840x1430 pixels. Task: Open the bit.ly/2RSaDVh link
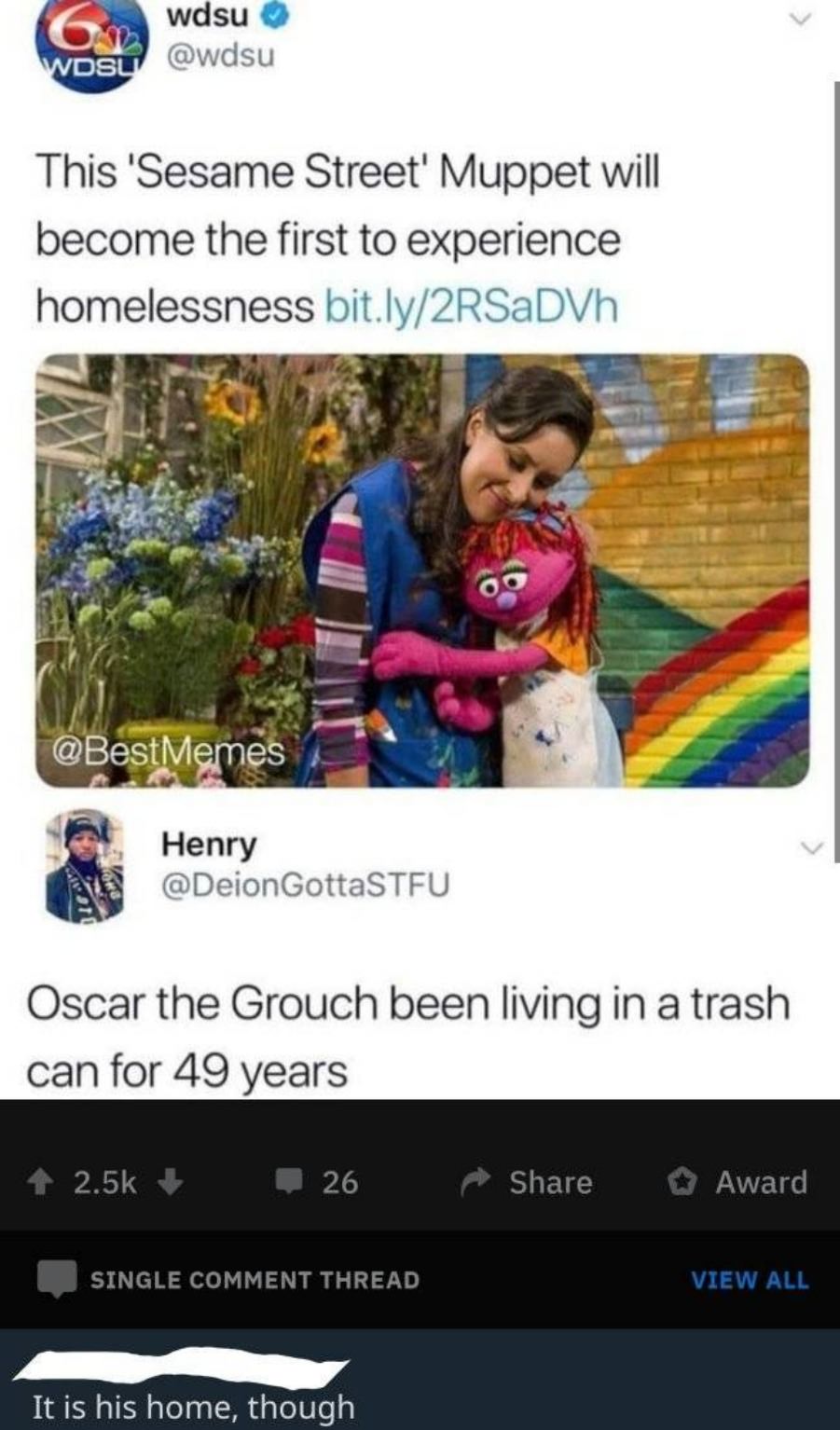coord(470,306)
